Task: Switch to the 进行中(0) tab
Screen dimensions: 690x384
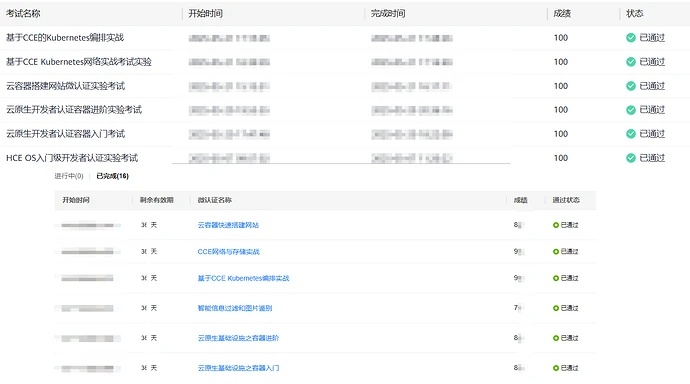Action: 69,176
